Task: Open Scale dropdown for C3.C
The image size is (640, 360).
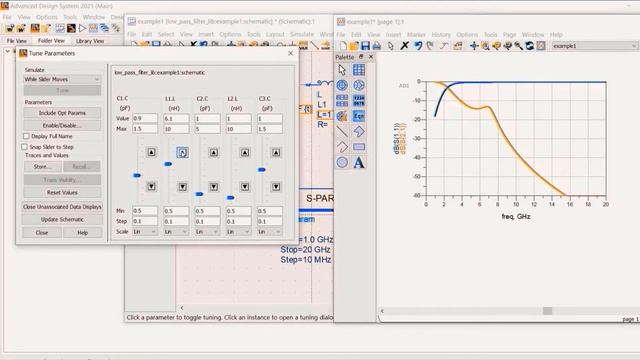Action: 269,231
